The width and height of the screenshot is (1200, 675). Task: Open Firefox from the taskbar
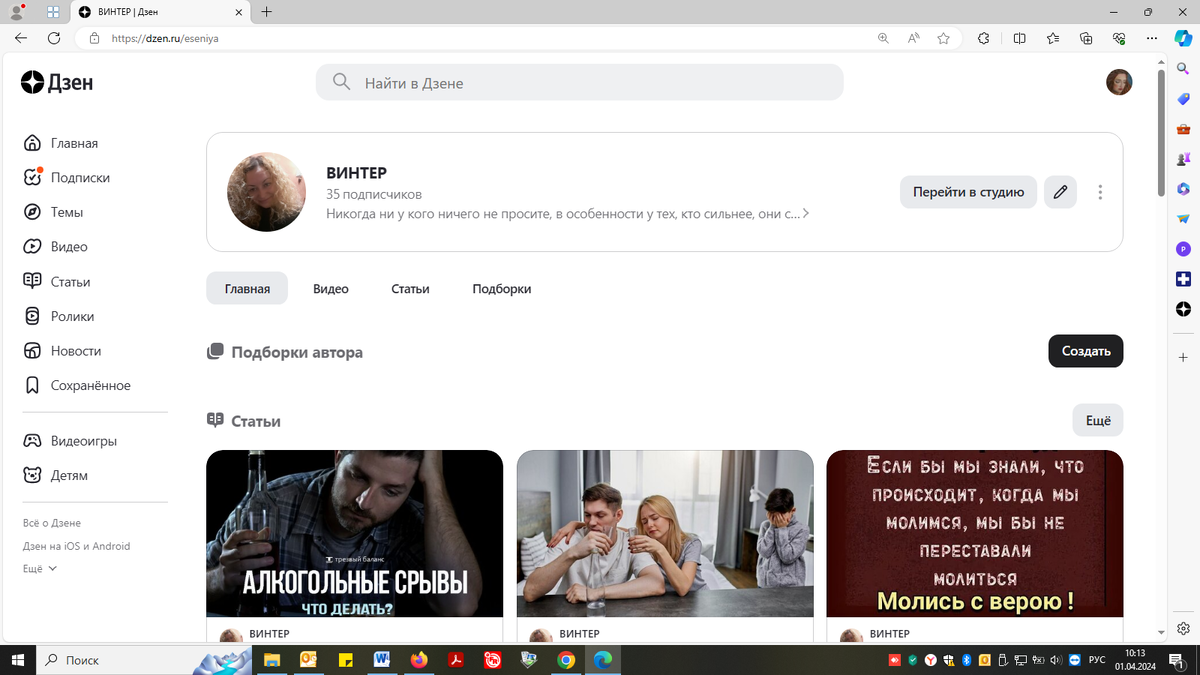(x=419, y=660)
